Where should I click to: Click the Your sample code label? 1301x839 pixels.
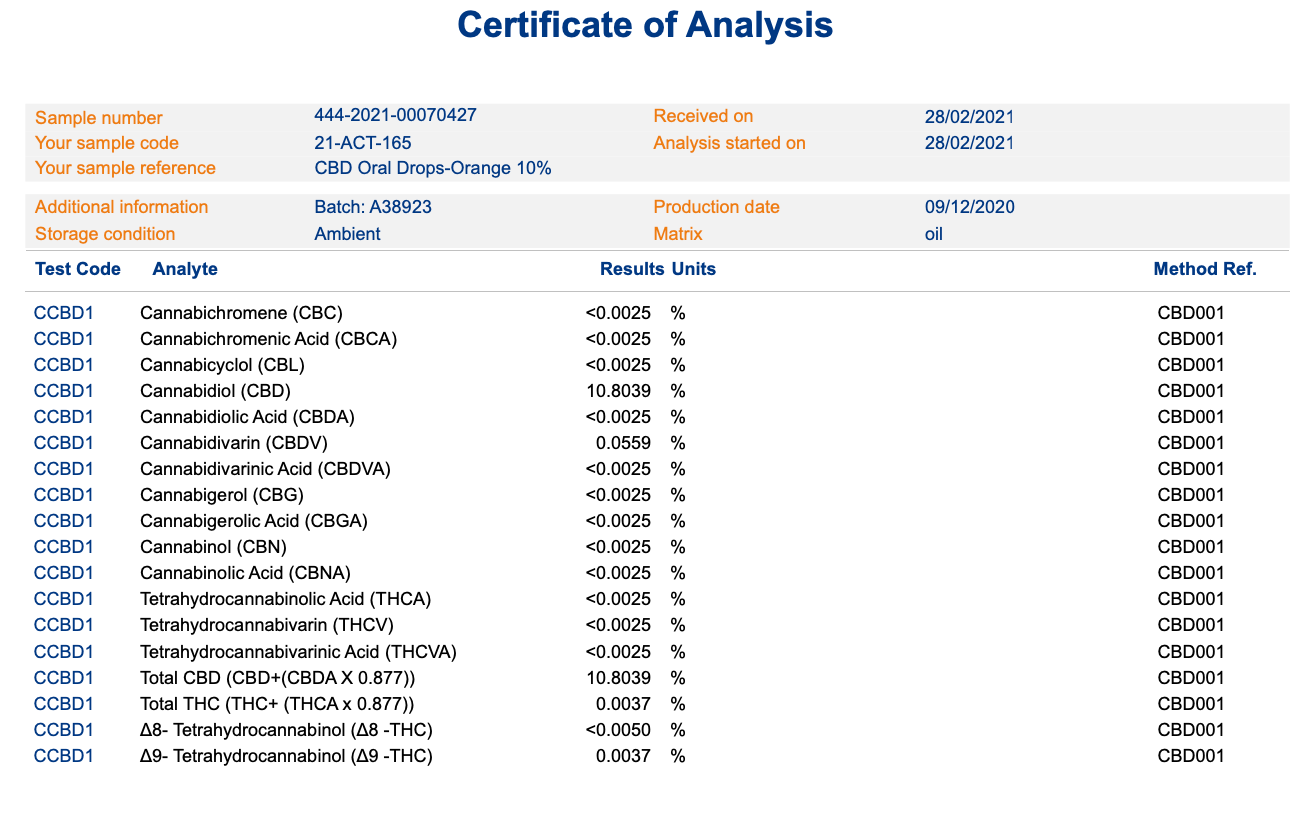click(x=107, y=143)
